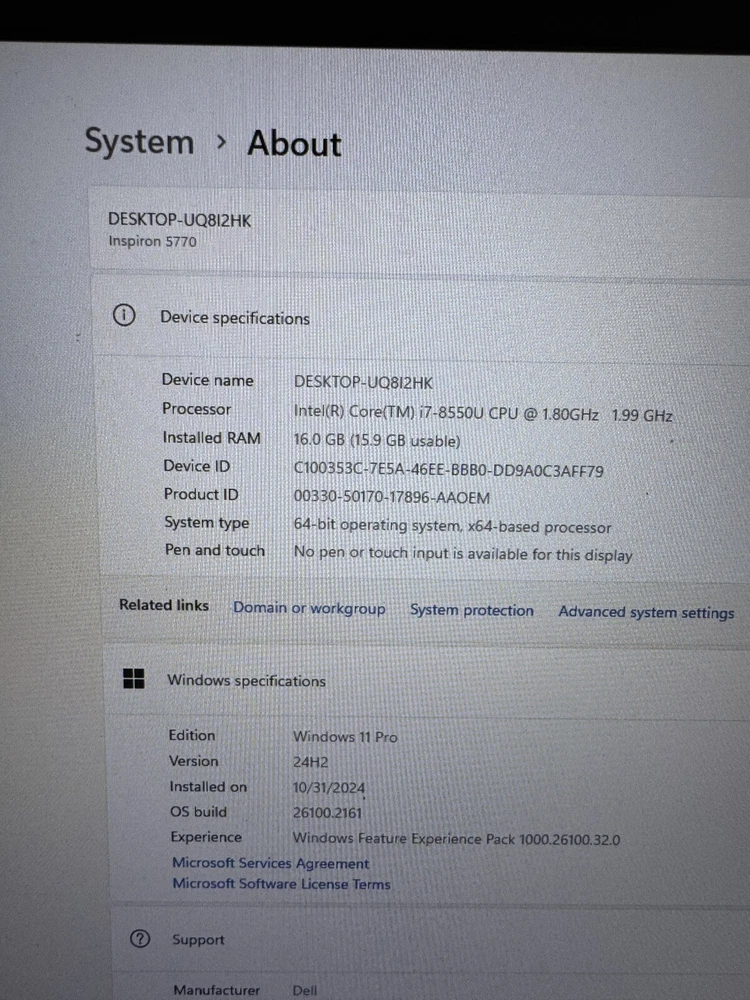Click the OS build number 26100.2161
Image resolution: width=750 pixels, height=1000 pixels.
327,813
